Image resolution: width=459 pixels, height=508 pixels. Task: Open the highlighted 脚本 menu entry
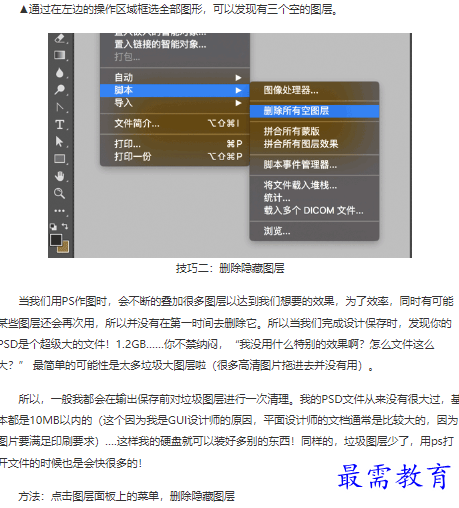pyautogui.click(x=175, y=90)
